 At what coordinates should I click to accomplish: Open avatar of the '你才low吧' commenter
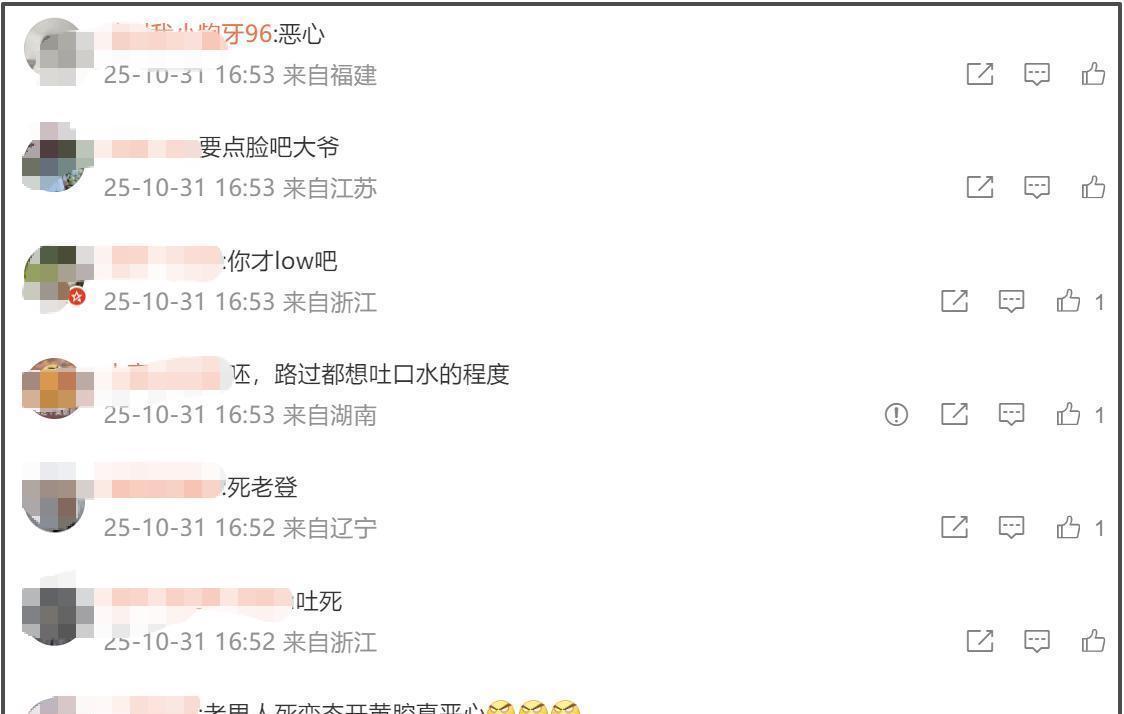(54, 278)
